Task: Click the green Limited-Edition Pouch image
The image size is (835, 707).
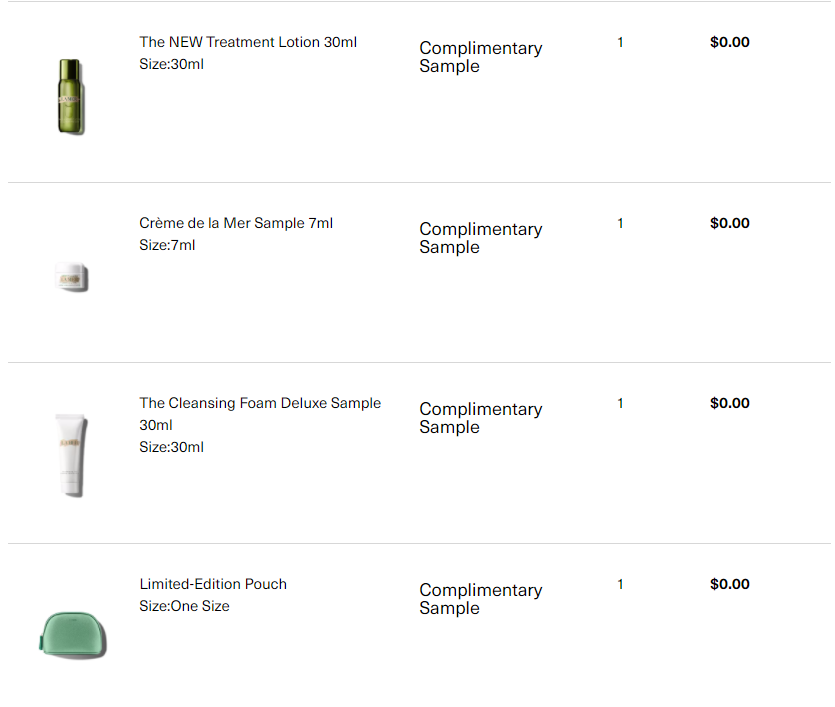Action: click(x=73, y=636)
